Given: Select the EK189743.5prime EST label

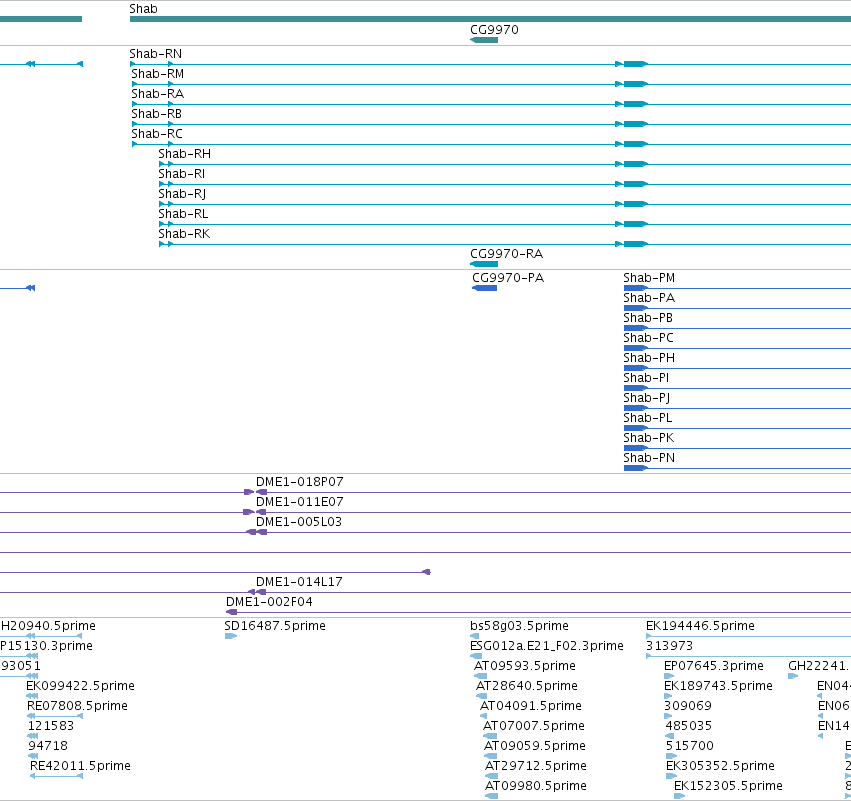Looking at the screenshot, I should (718, 686).
